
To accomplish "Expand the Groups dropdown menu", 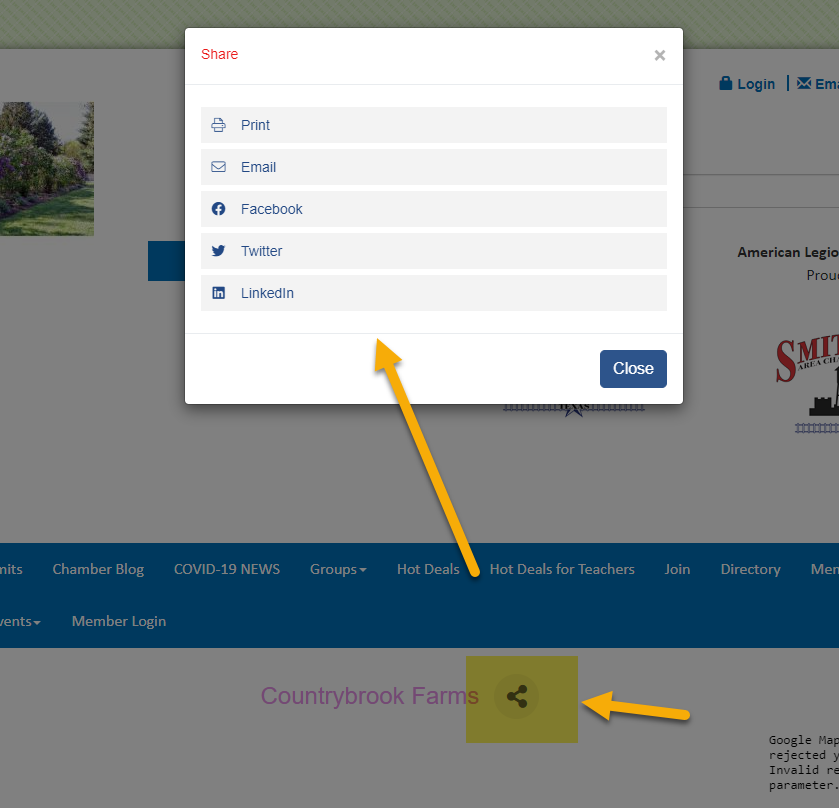I will pyautogui.click(x=338, y=569).
